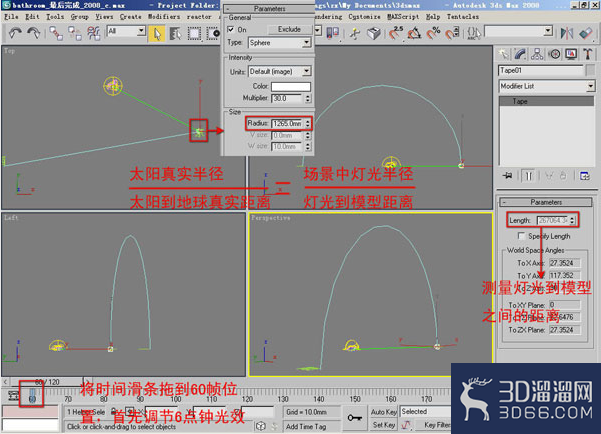The image size is (601, 434).
Task: Click the light Color white swatch
Action: pos(291,86)
